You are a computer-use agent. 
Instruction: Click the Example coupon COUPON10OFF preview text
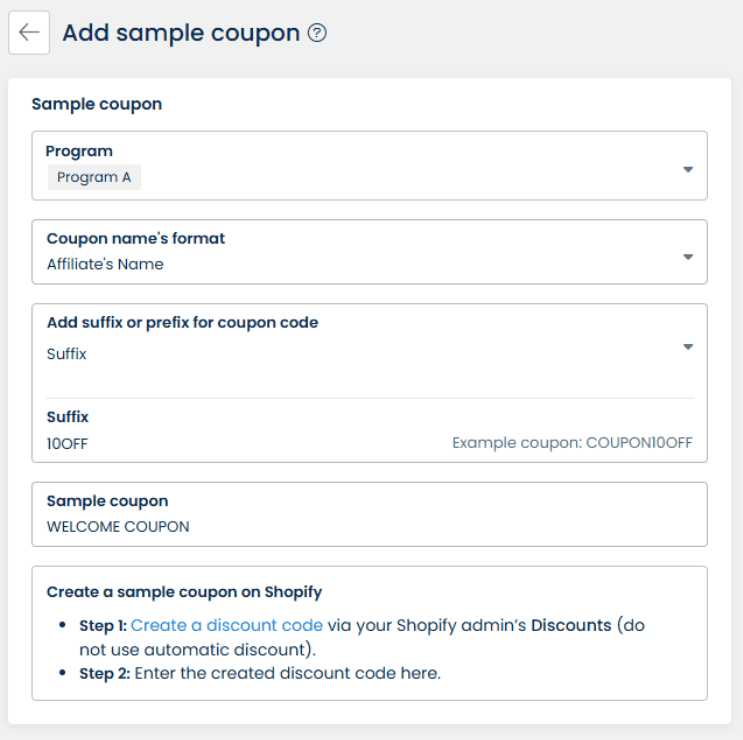[x=572, y=443]
